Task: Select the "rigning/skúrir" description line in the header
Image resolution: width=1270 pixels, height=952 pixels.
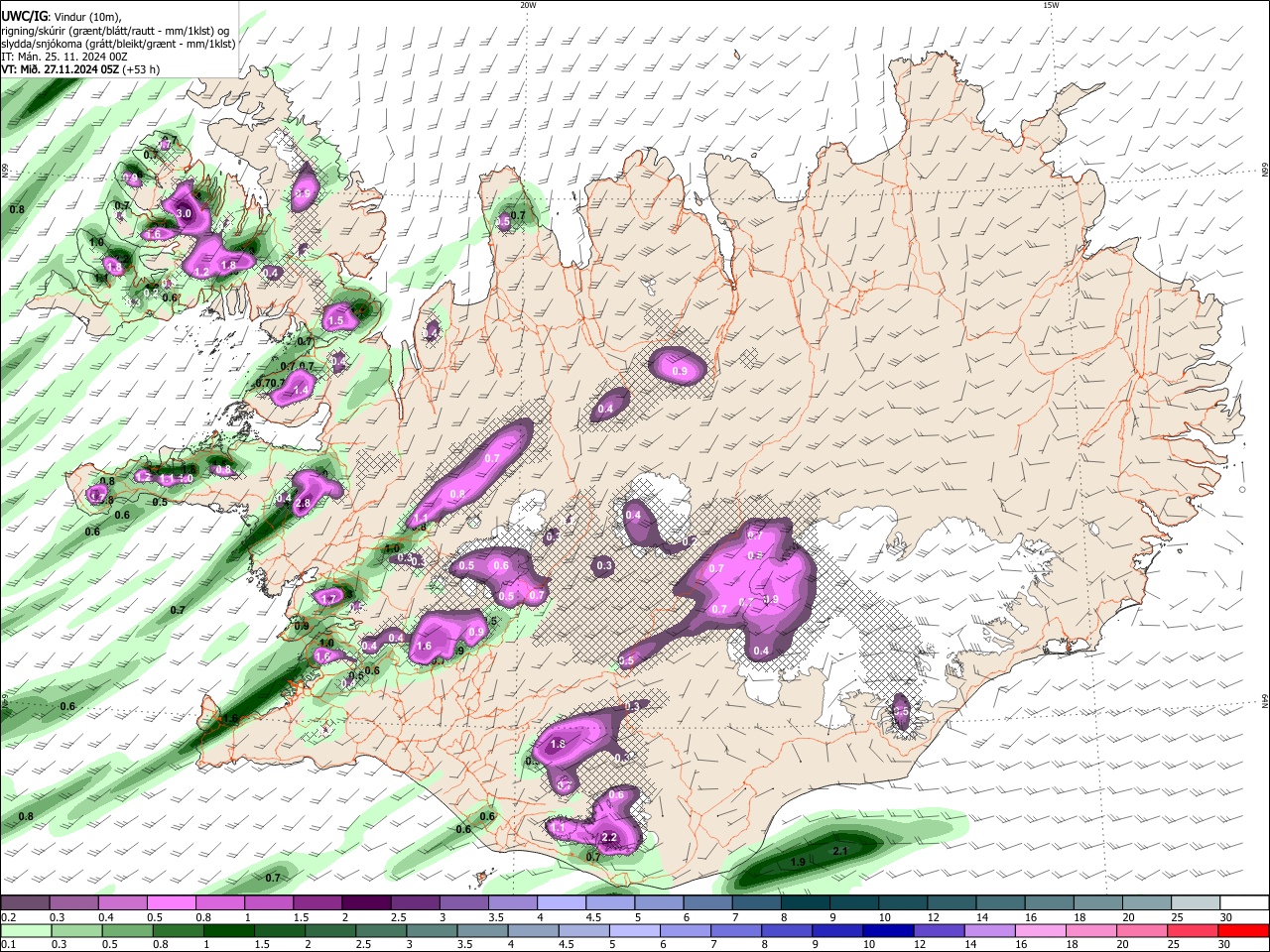Action: [115, 31]
